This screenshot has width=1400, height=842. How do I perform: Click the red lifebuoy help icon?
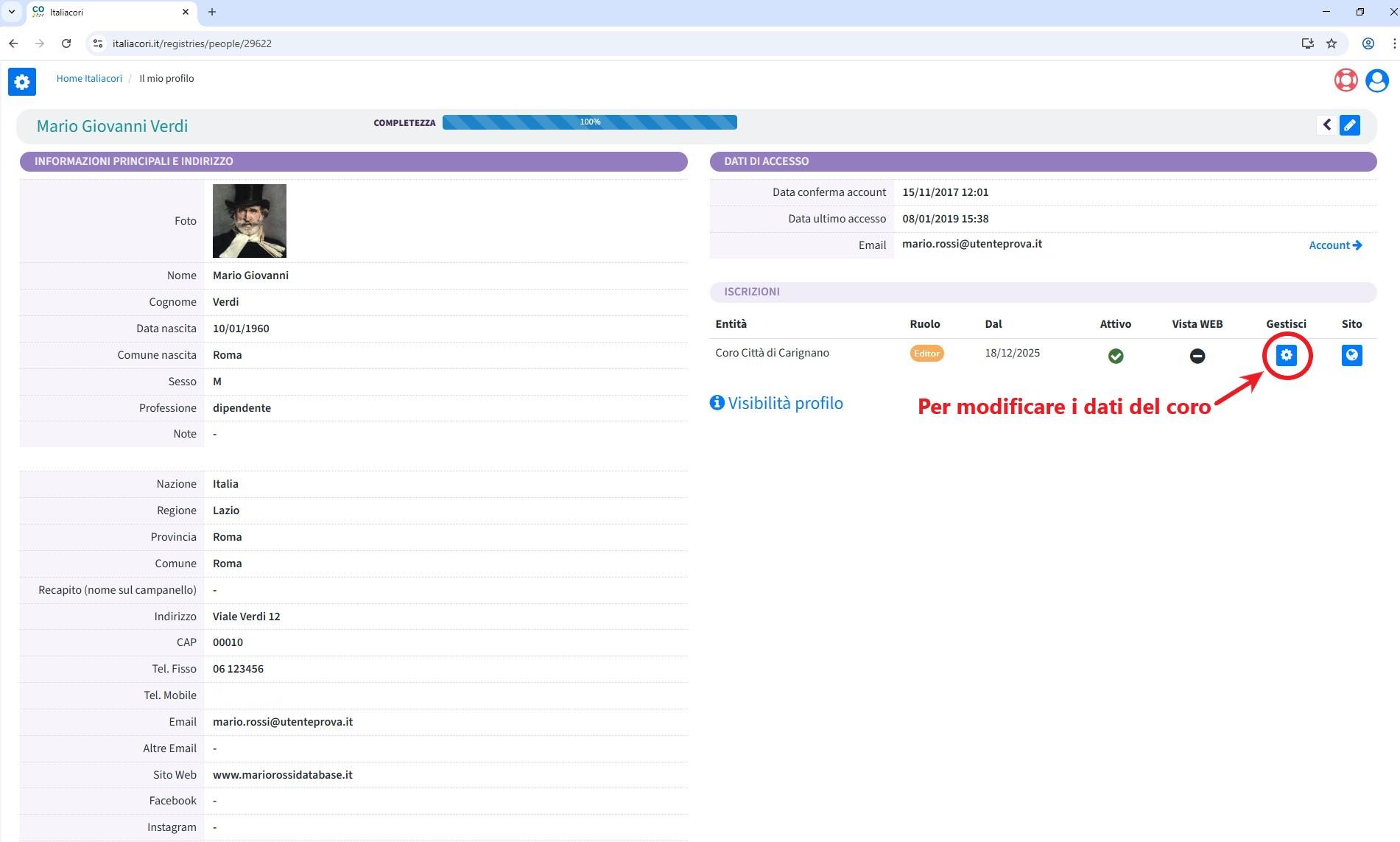[x=1346, y=80]
